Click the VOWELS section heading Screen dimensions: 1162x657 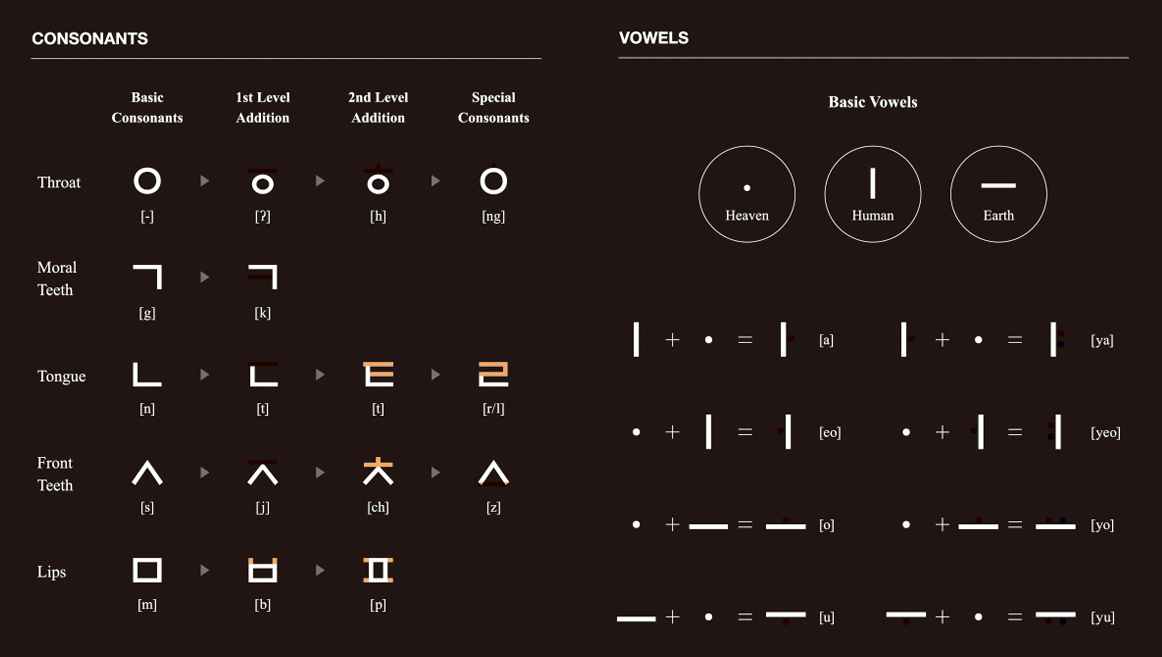click(653, 39)
